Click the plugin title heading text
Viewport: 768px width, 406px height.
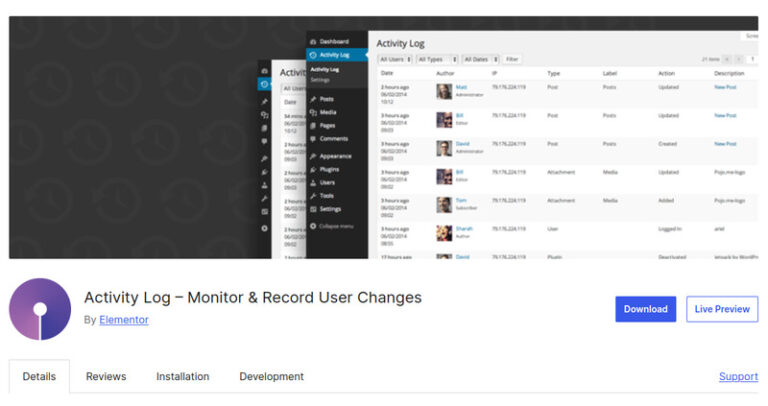tap(253, 297)
